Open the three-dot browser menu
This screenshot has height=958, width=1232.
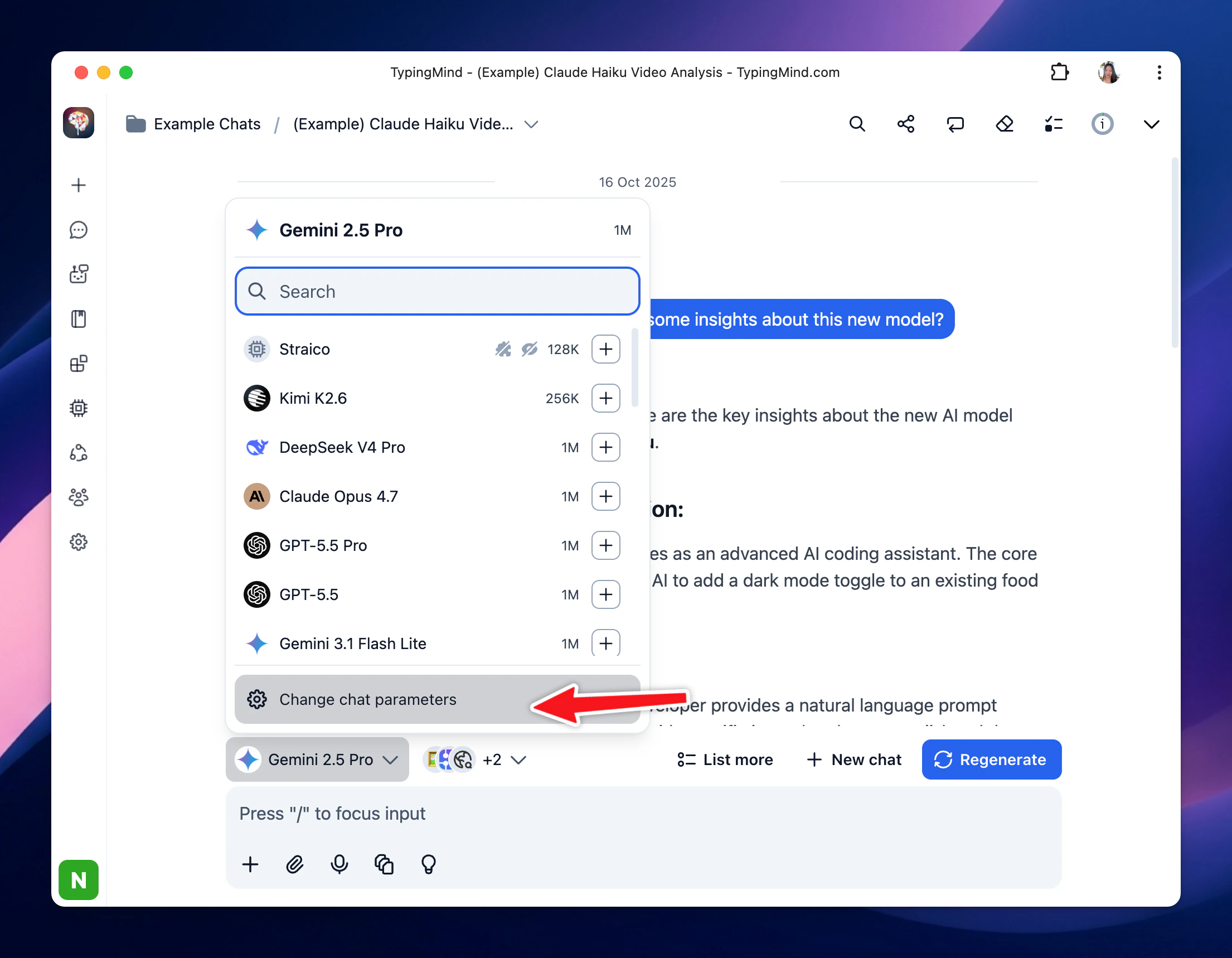pos(1159,72)
